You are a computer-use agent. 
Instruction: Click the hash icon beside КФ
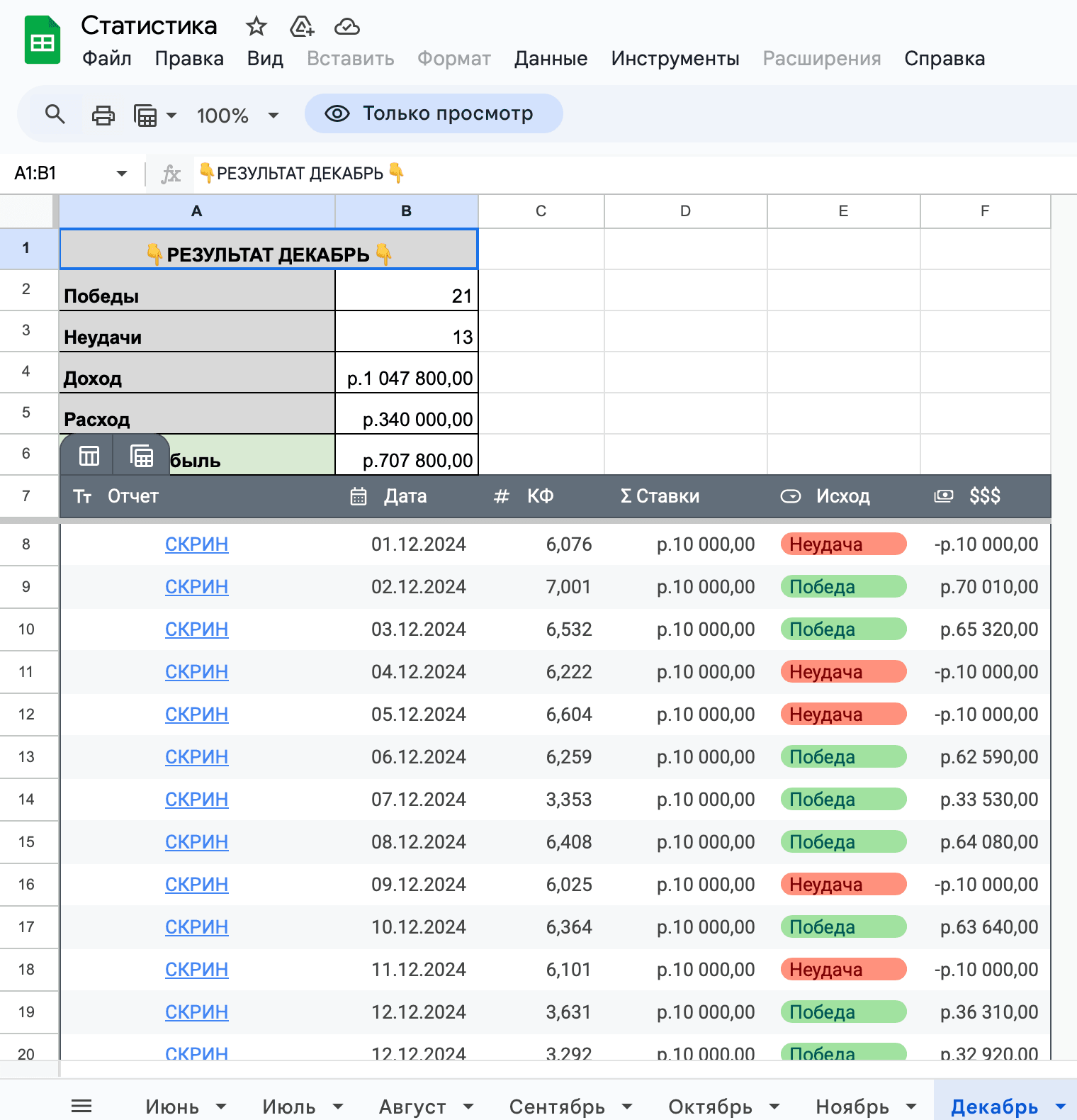(x=502, y=496)
